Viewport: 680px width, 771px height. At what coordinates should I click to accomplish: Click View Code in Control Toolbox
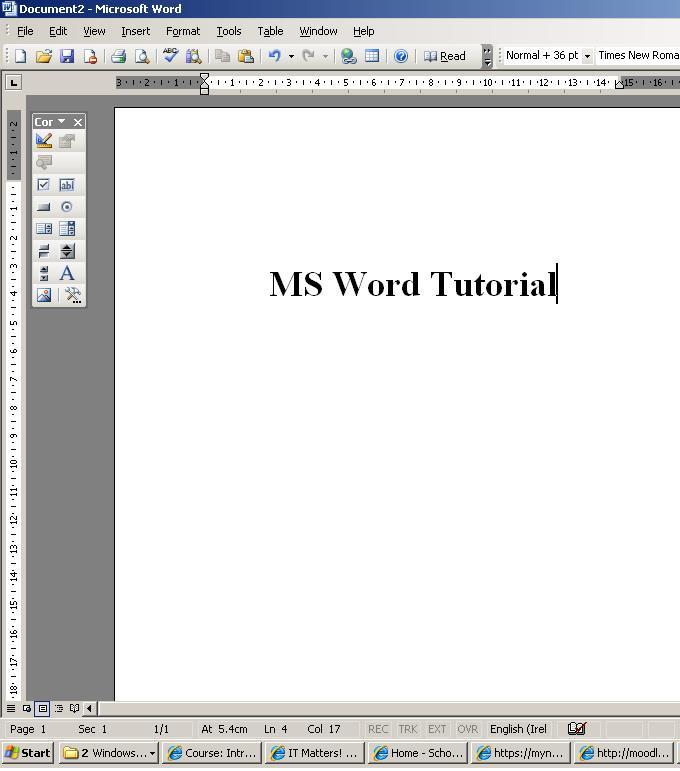click(x=44, y=162)
